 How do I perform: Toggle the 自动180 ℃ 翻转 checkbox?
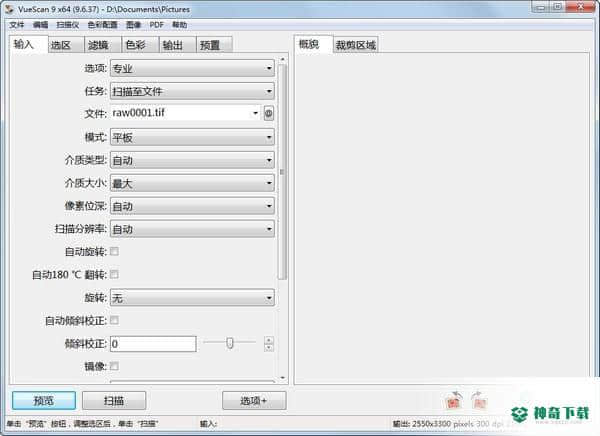(x=114, y=274)
